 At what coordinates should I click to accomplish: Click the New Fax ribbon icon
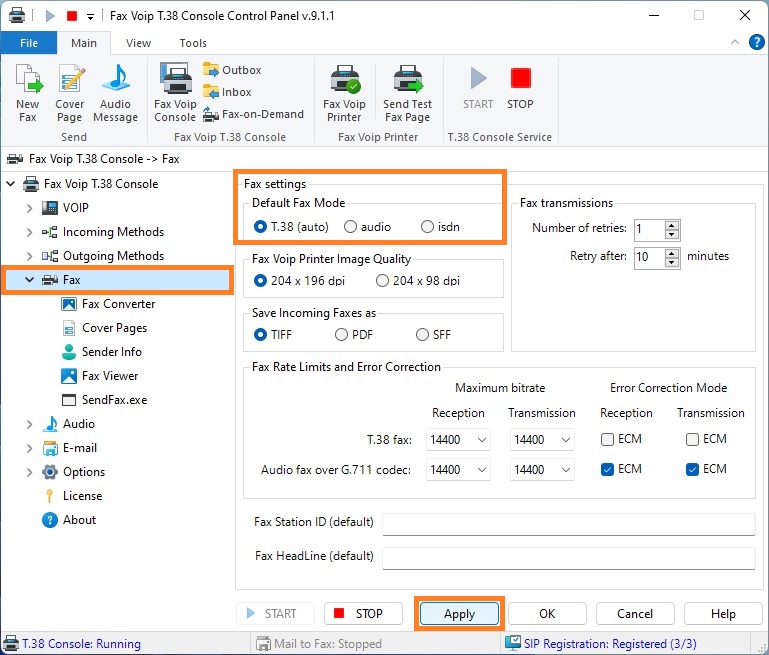28,93
